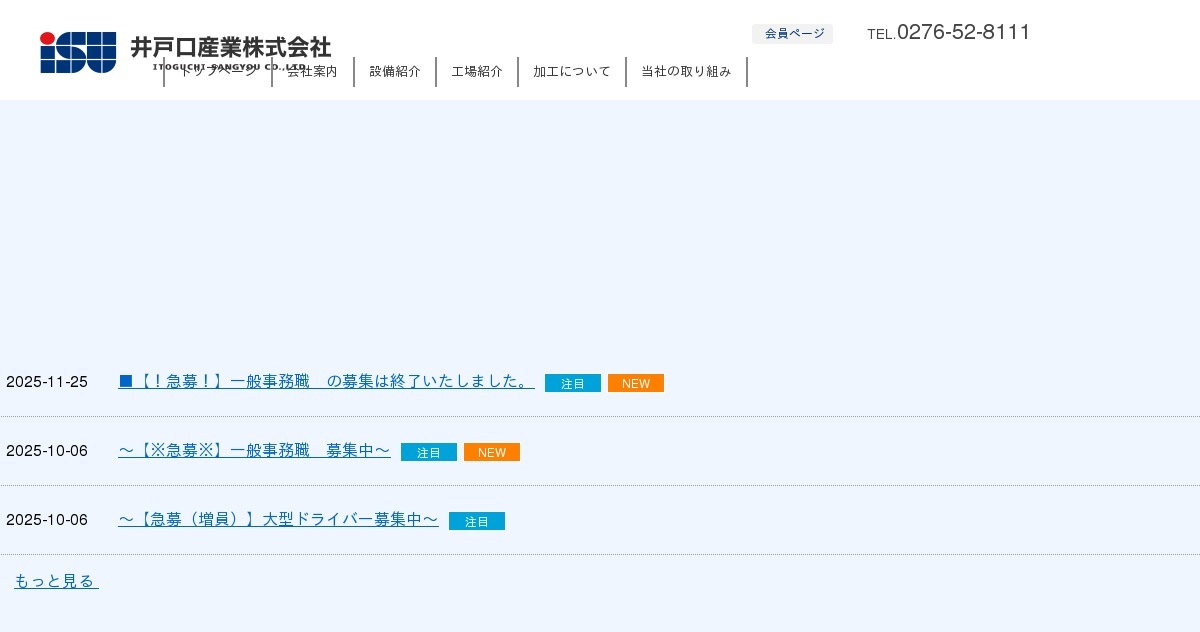Open the 大型ドライバー募集中 news link
The image size is (1200, 632).
point(278,520)
